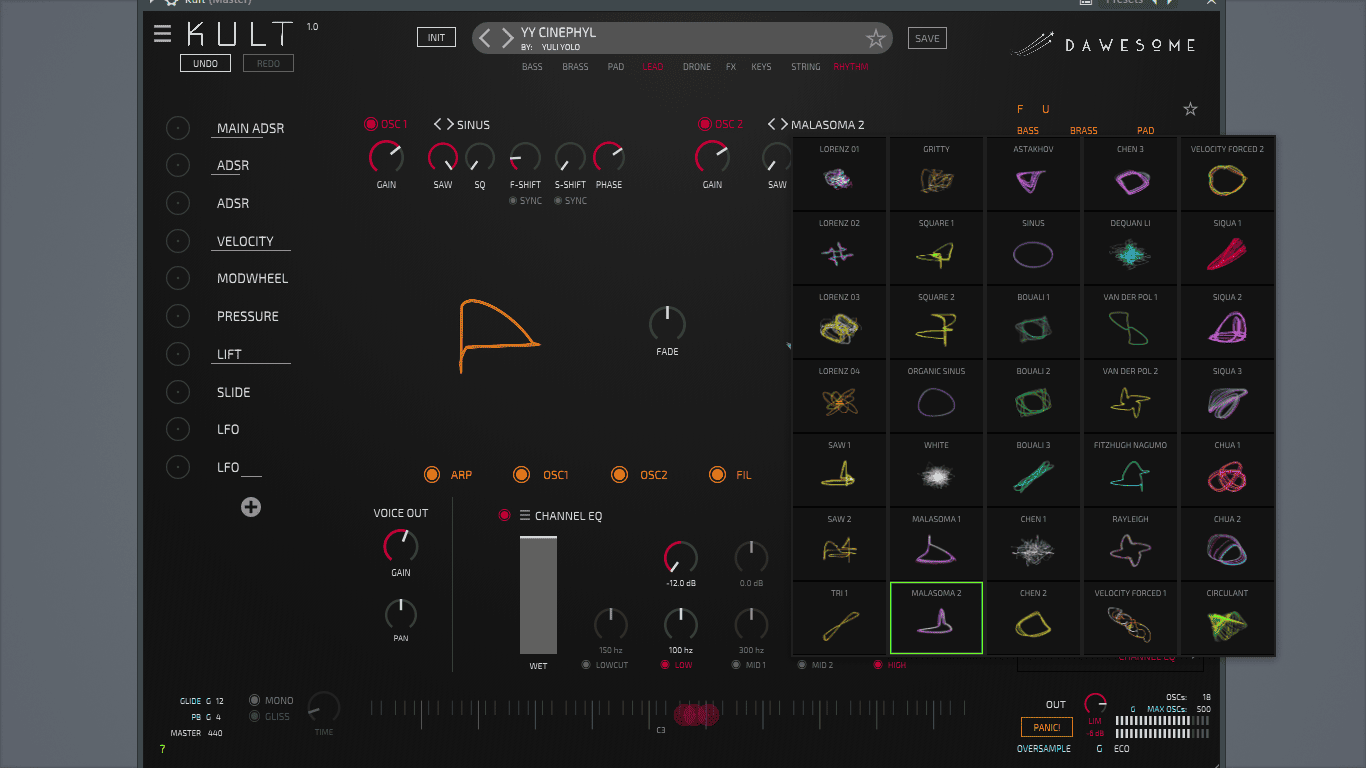Select the Siqua 1 attractor
The width and height of the screenshot is (1366, 768).
click(1227, 247)
